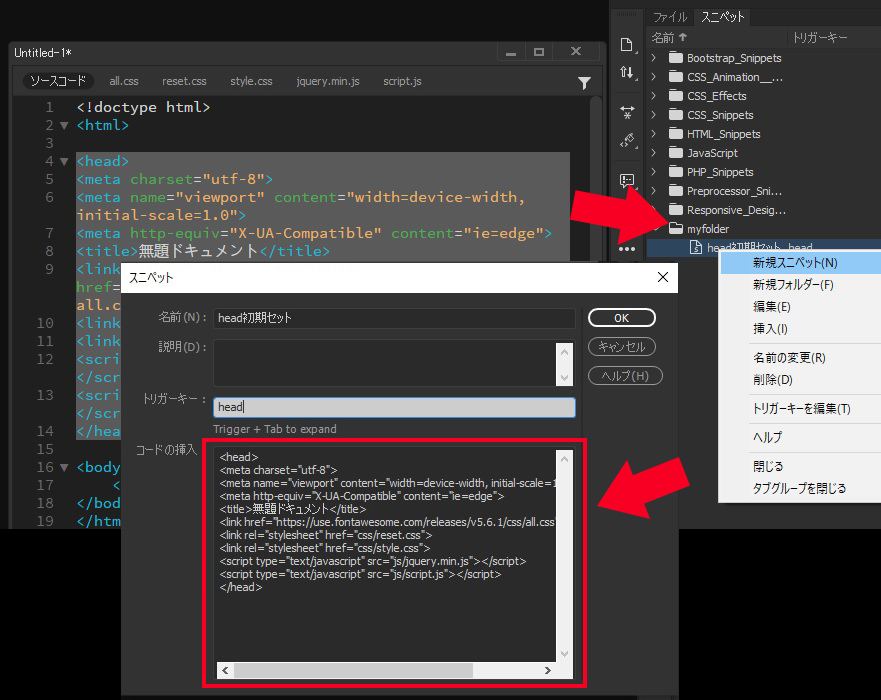This screenshot has height=700, width=881.
Task: Switch to the スニペット panel tab
Action: point(723,17)
